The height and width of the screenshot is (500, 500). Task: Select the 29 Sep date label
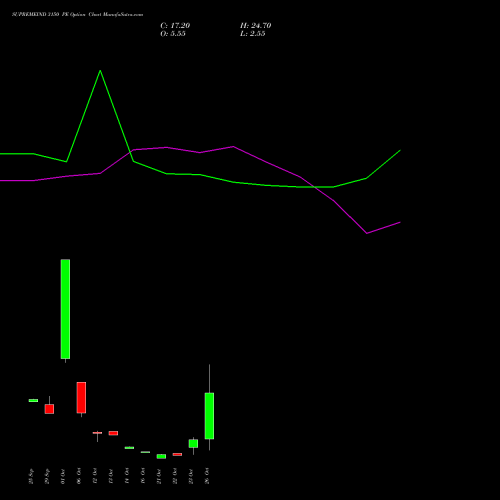47,476
